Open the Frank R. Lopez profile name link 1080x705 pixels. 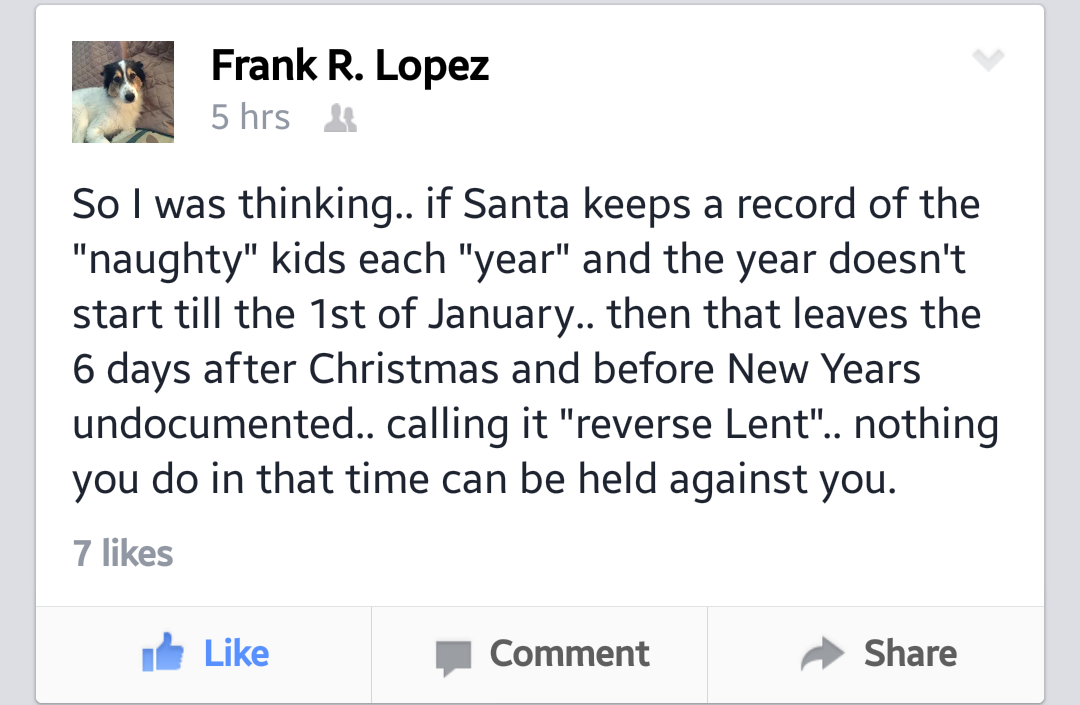350,66
